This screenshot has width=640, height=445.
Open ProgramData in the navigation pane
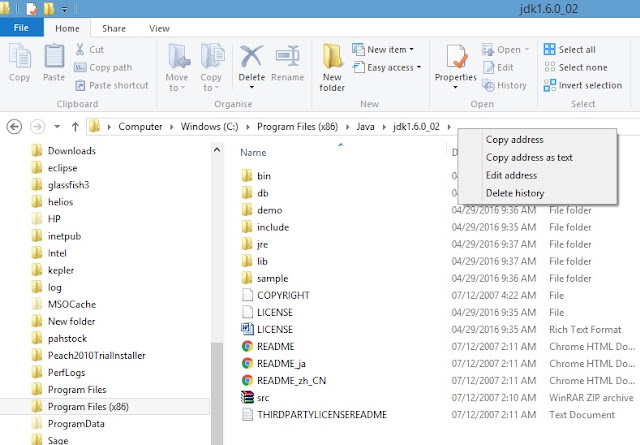[x=76, y=424]
